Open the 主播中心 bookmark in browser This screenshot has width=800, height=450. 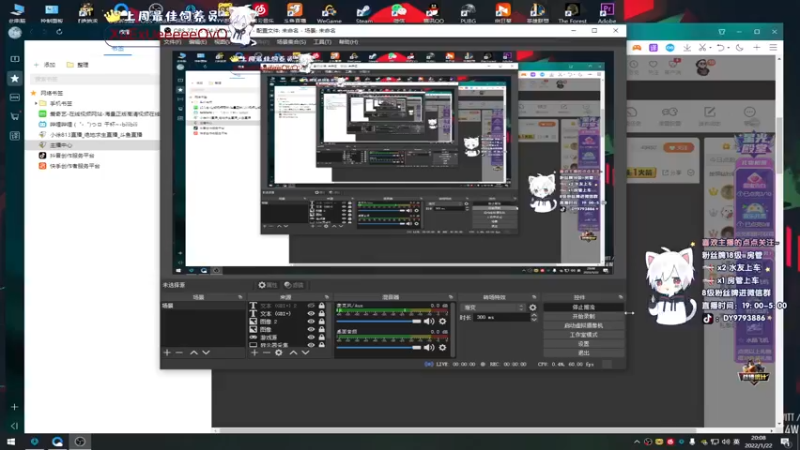click(92, 145)
